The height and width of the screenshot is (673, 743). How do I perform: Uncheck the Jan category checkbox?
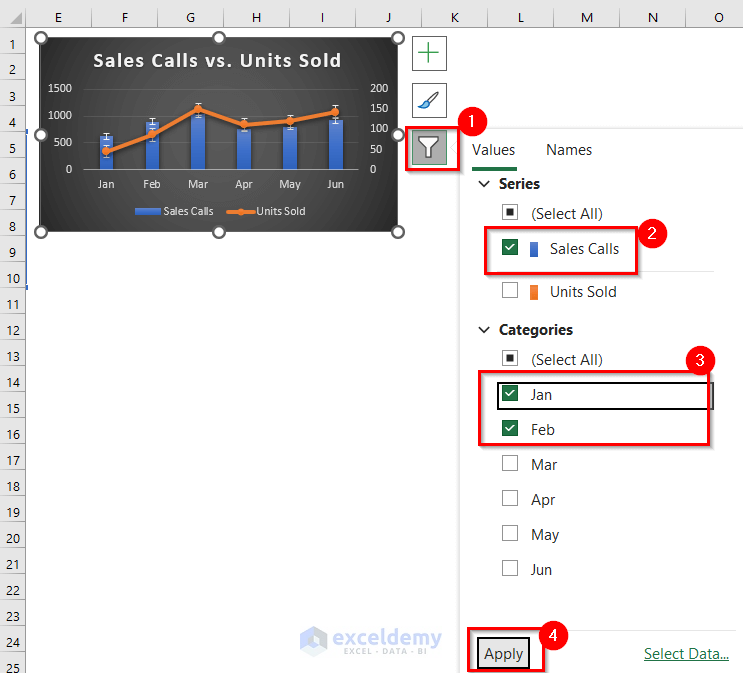(x=510, y=393)
